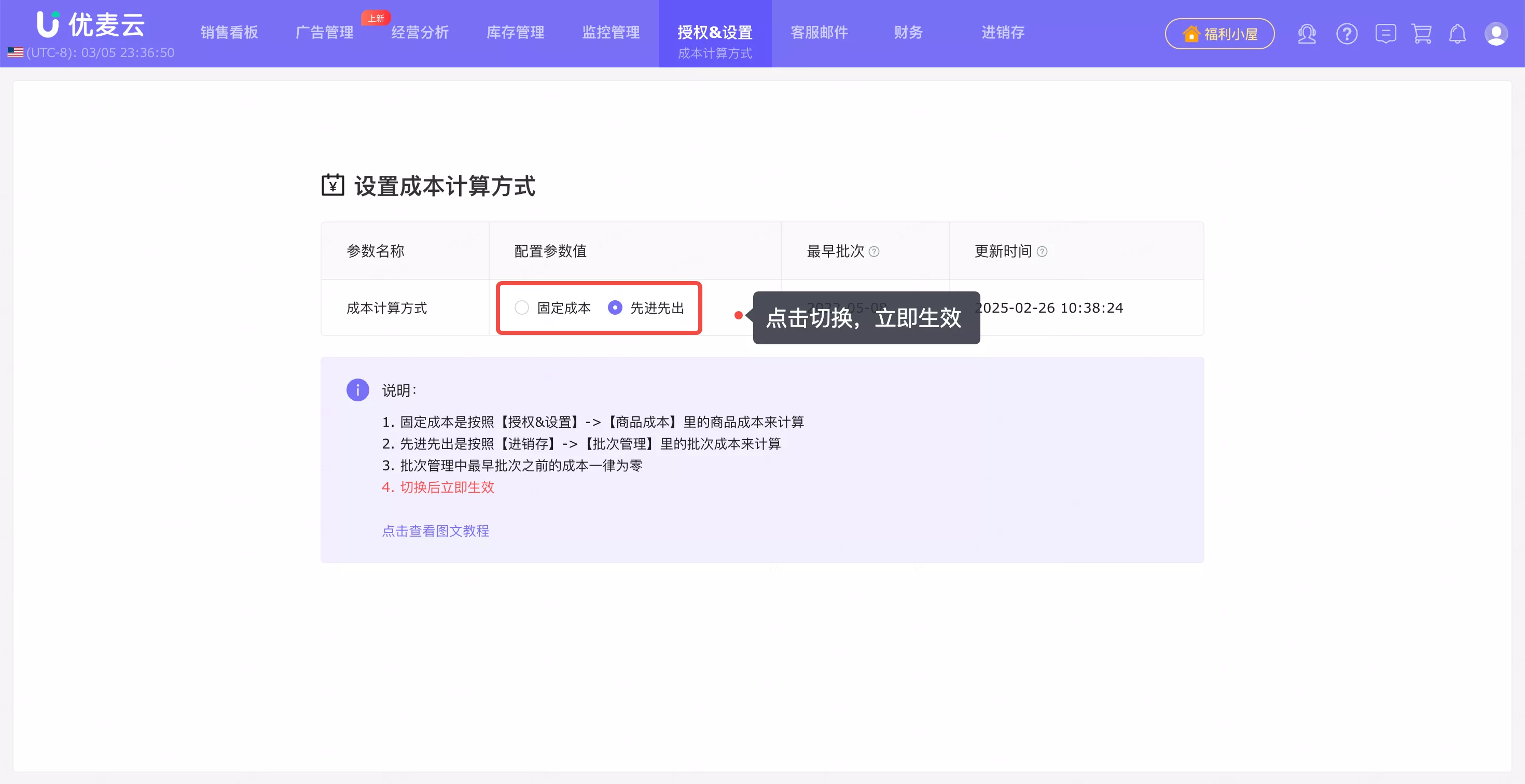The height and width of the screenshot is (784, 1525).
Task: Open the 财务 menu
Action: (x=909, y=33)
